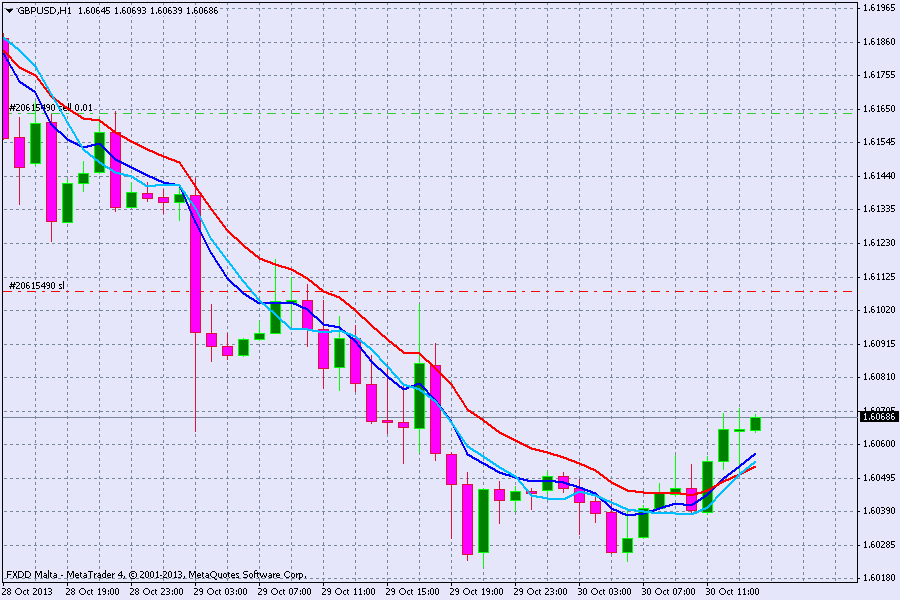Click the 30 Oct 11:00 time label
Screen dimensions: 900x600
(734, 592)
